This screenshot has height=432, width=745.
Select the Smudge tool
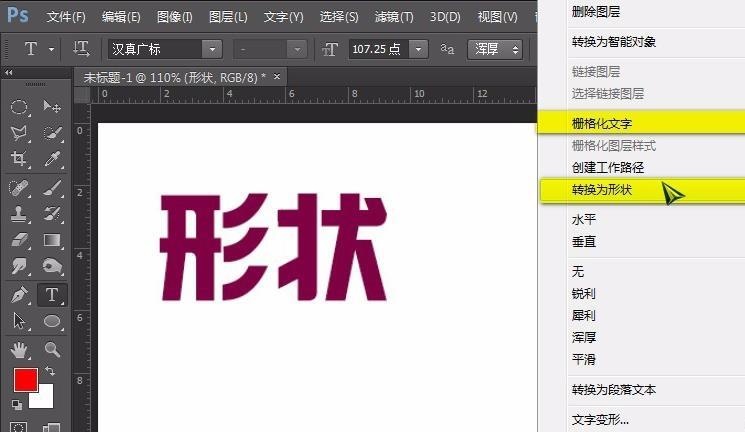point(19,266)
